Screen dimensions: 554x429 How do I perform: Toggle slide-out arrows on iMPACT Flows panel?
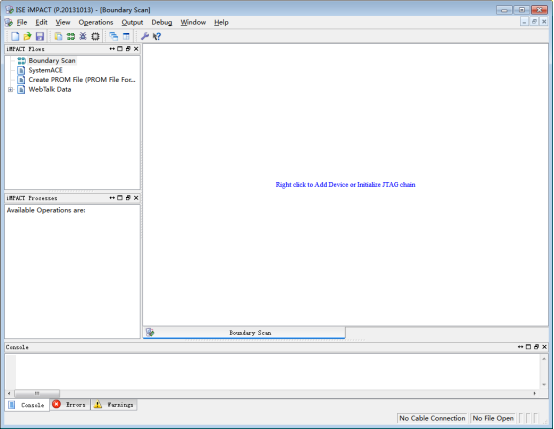pos(112,49)
